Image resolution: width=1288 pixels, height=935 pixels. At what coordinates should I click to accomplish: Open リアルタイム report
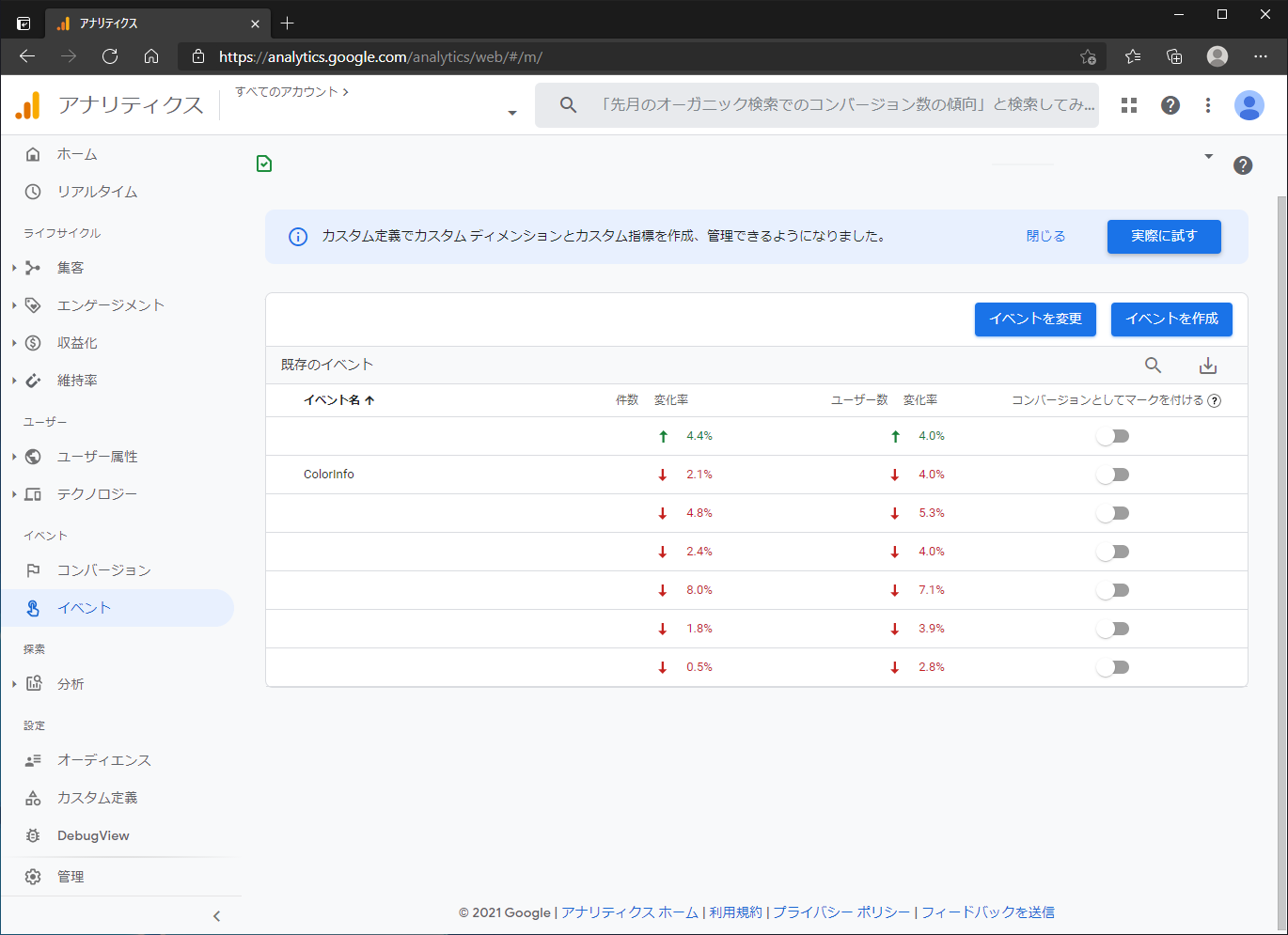pyautogui.click(x=98, y=192)
